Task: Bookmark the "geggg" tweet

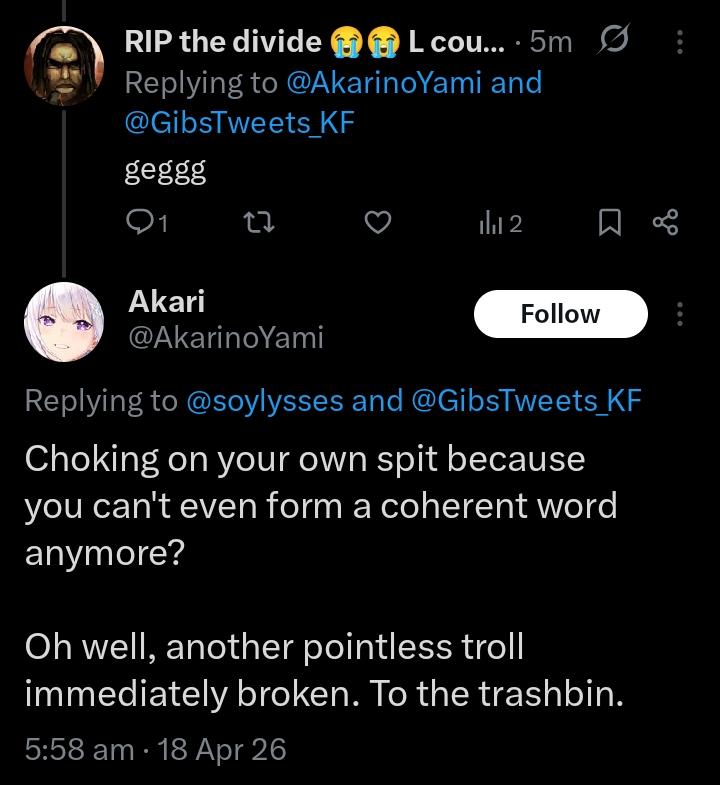Action: coord(609,224)
